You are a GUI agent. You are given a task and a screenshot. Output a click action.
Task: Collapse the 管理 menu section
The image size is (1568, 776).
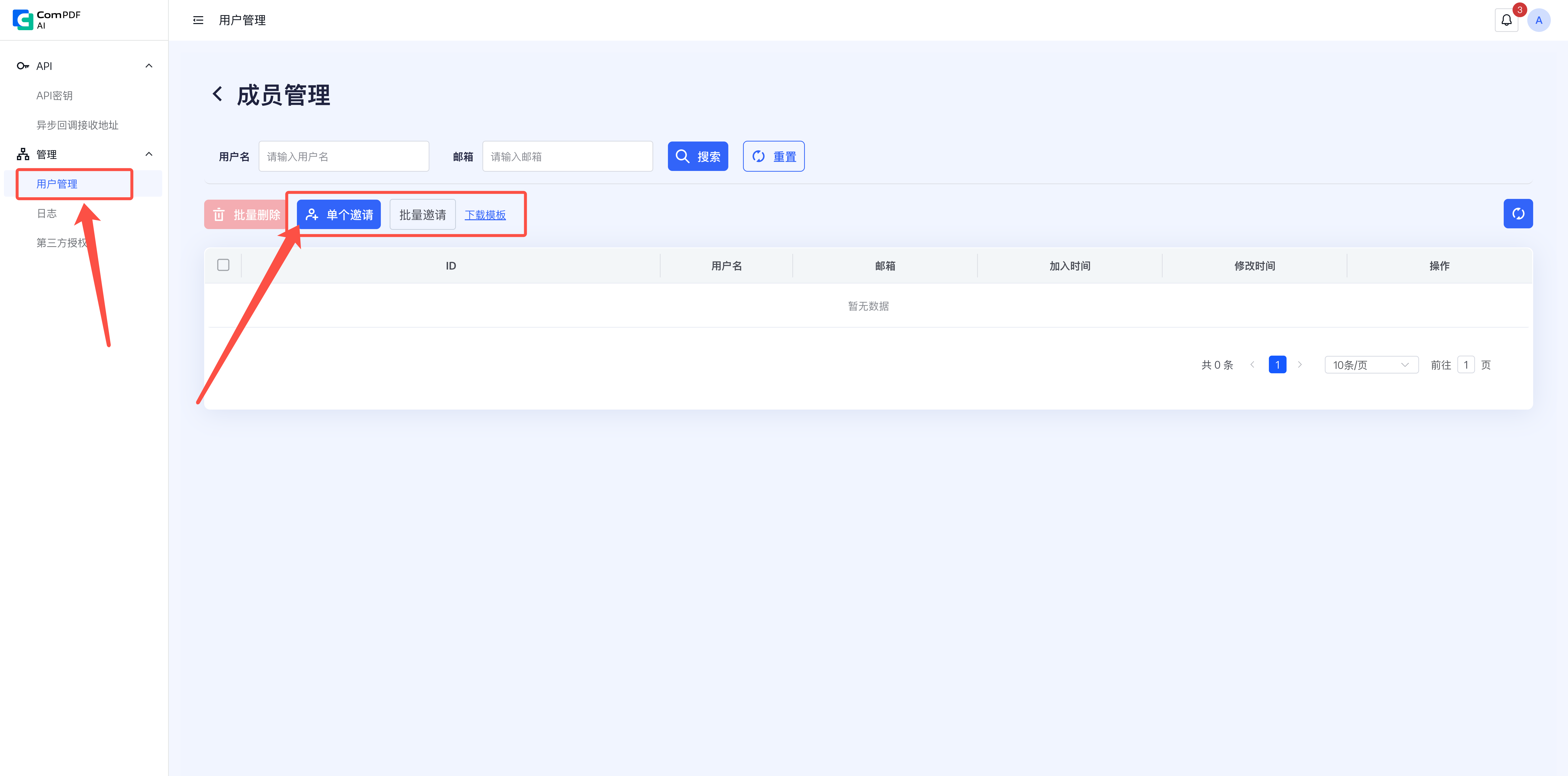point(149,155)
